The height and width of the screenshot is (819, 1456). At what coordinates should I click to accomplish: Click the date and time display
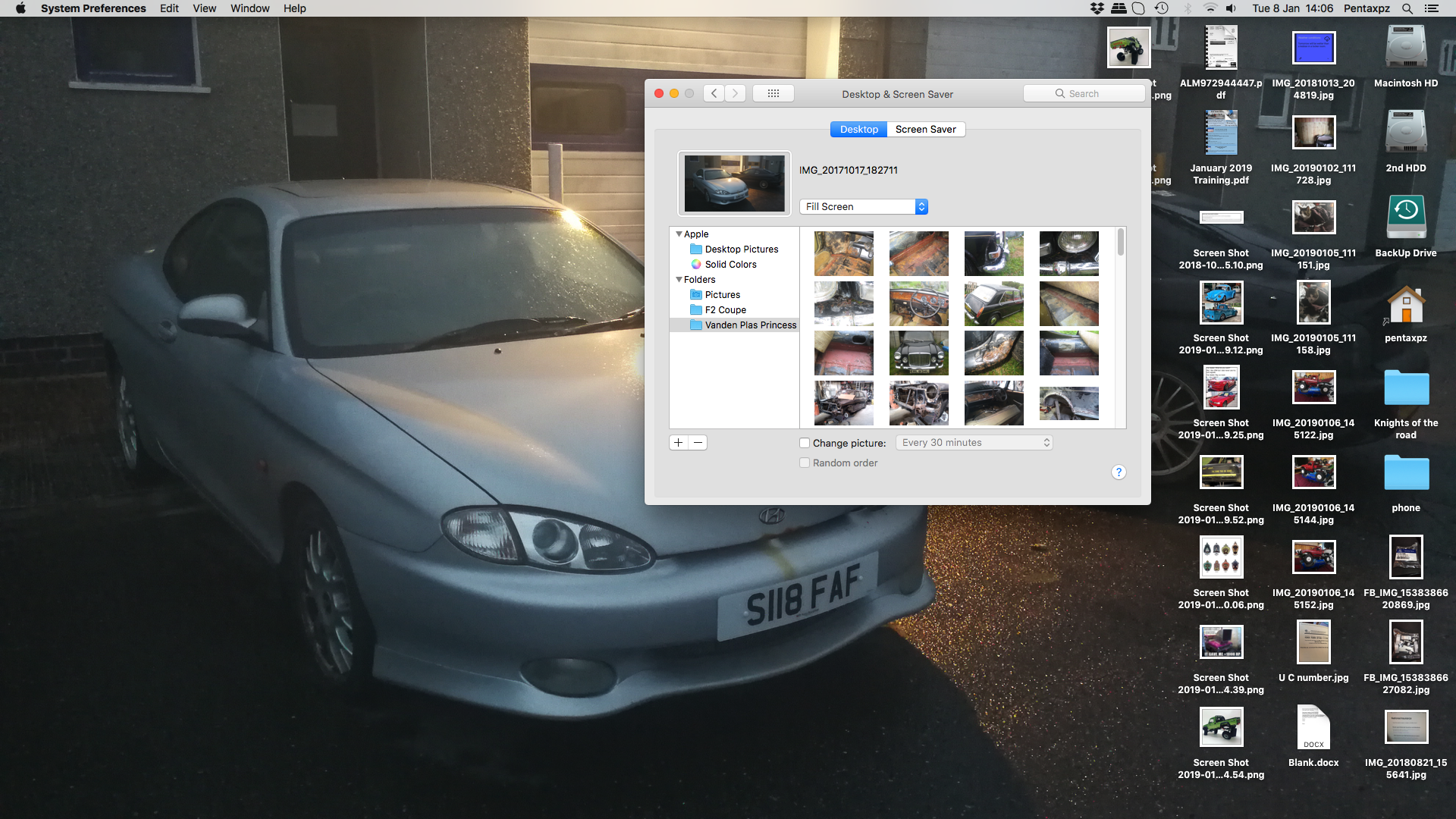(1292, 8)
